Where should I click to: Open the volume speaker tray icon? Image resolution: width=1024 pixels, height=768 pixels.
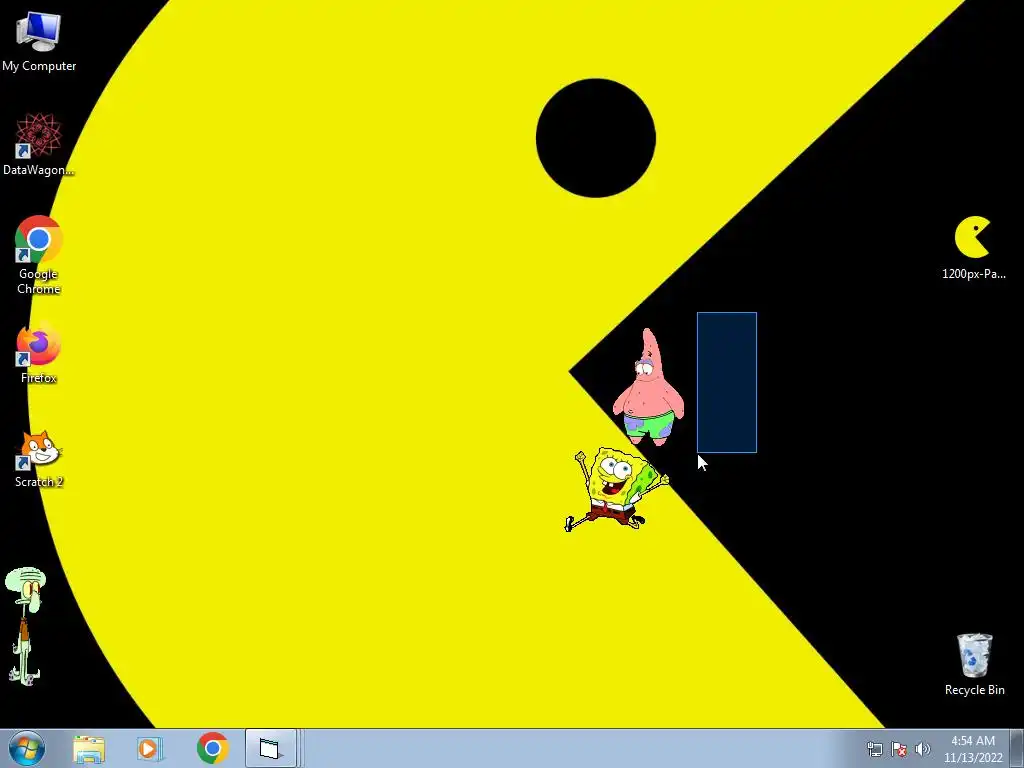coord(922,749)
